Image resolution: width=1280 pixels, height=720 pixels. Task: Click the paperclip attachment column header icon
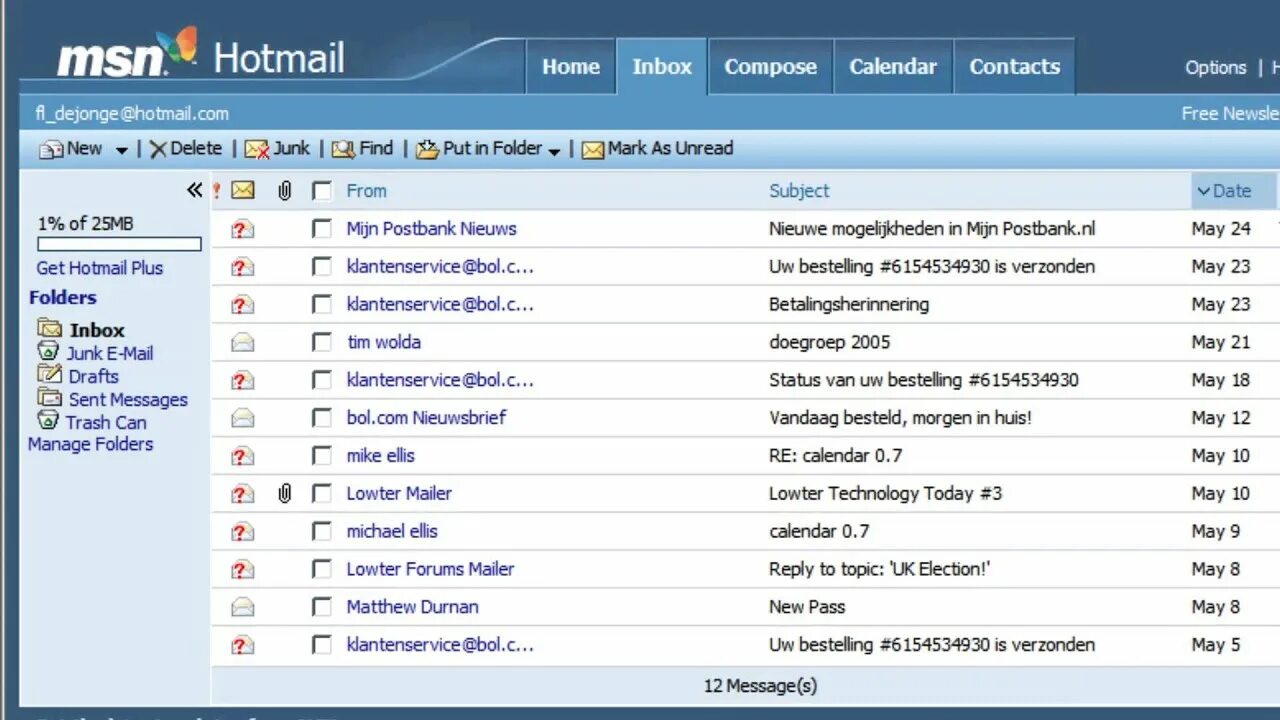point(285,191)
